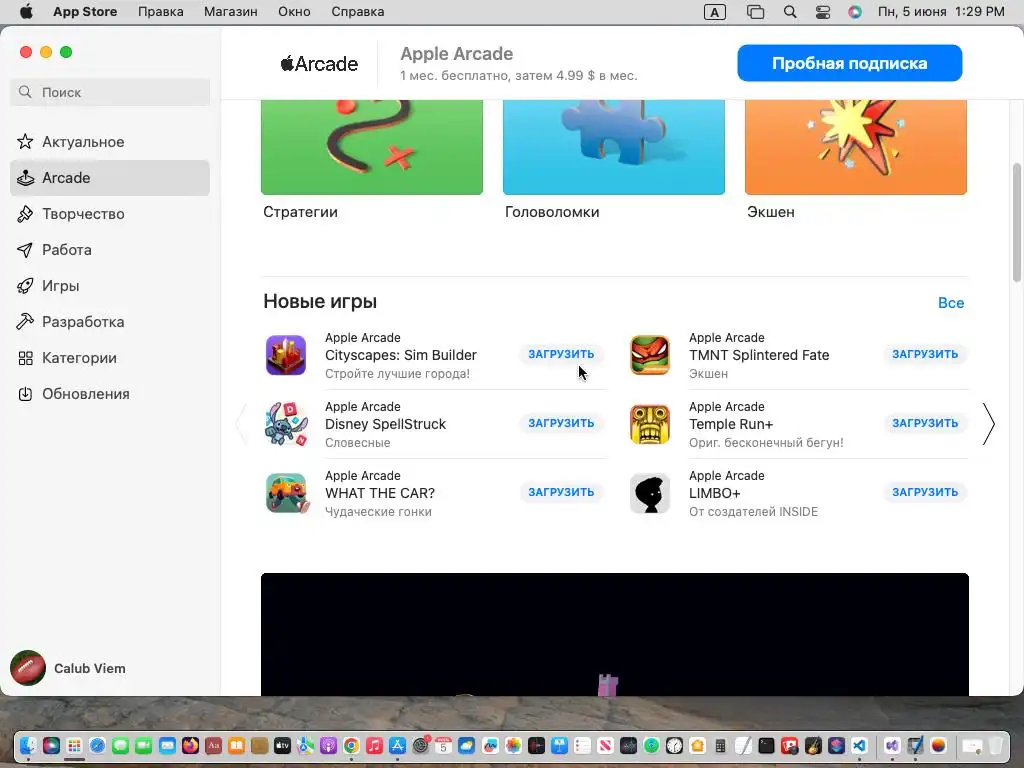Open Finder from the Dock
The image size is (1024, 768).
click(x=28, y=745)
